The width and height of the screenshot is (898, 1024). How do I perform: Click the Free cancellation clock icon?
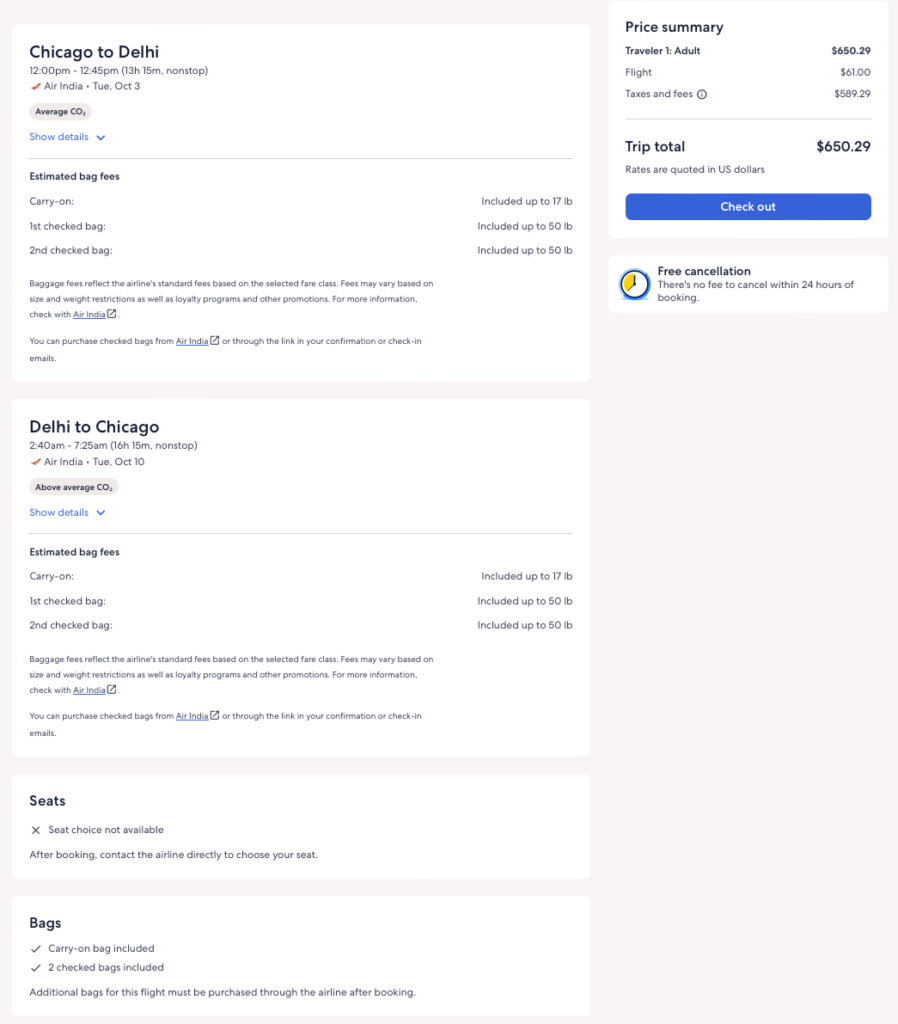[x=634, y=285]
